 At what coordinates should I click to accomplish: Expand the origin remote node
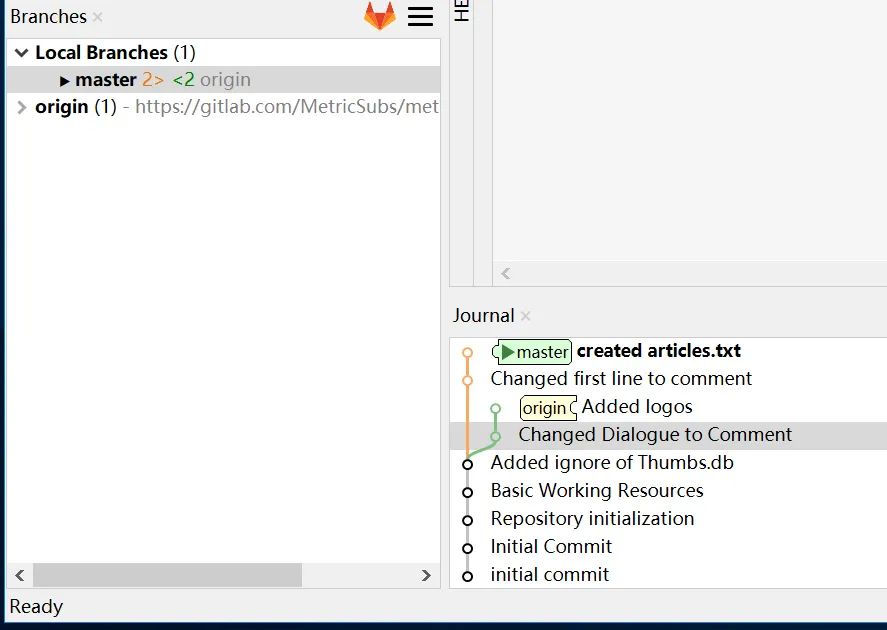coord(21,107)
